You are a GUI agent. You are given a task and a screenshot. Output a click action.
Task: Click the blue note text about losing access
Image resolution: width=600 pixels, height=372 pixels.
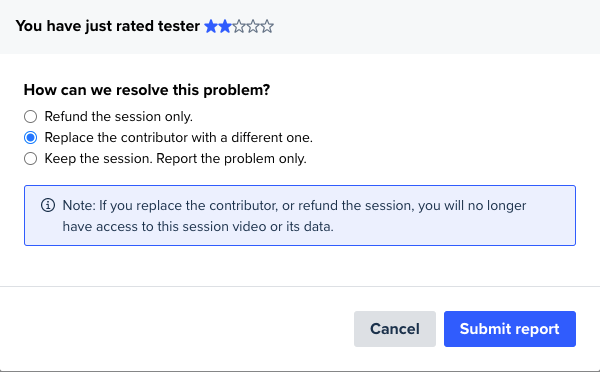[295, 216]
